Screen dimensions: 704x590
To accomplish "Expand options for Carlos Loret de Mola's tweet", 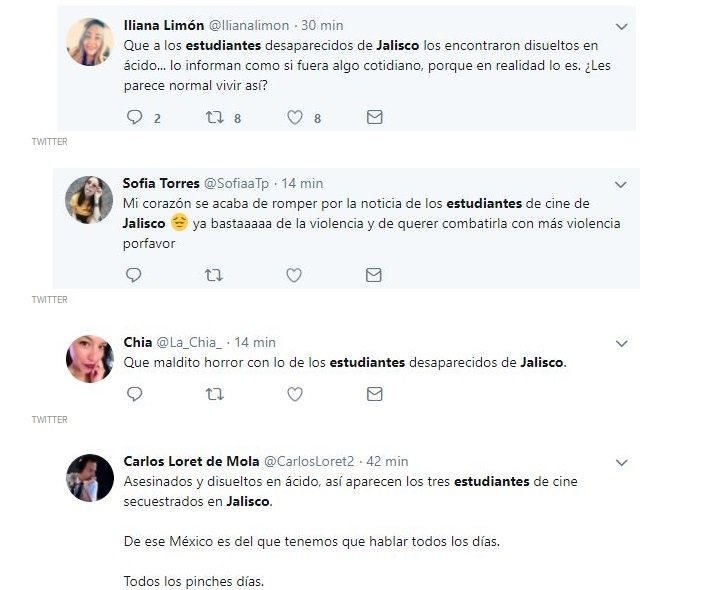I will pyautogui.click(x=622, y=462).
